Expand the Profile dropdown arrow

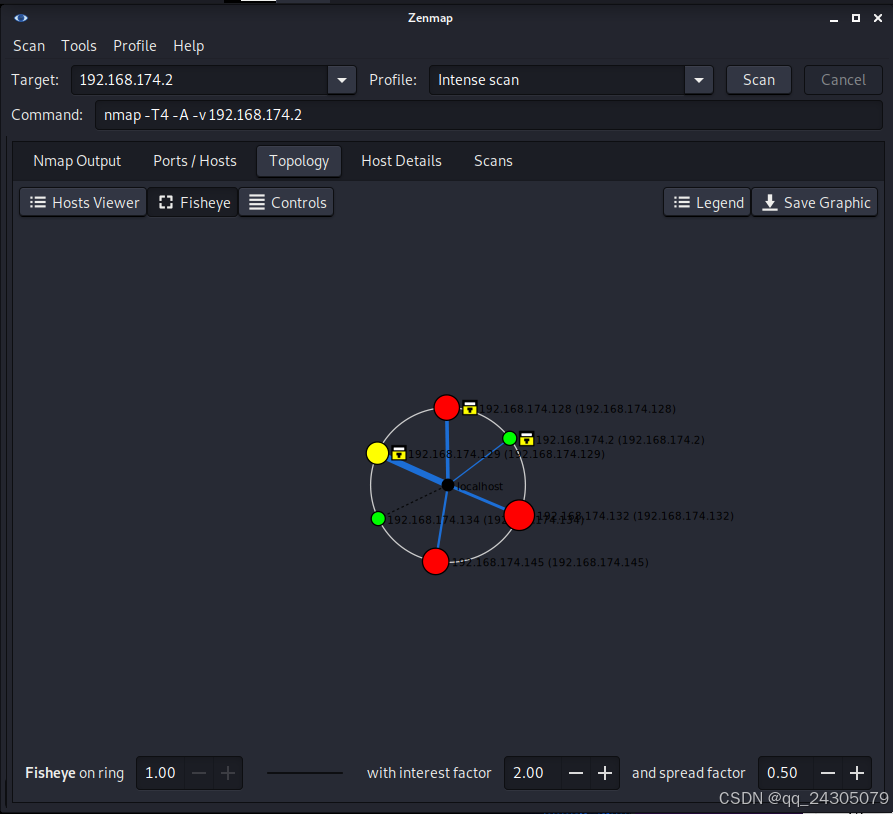click(x=699, y=80)
